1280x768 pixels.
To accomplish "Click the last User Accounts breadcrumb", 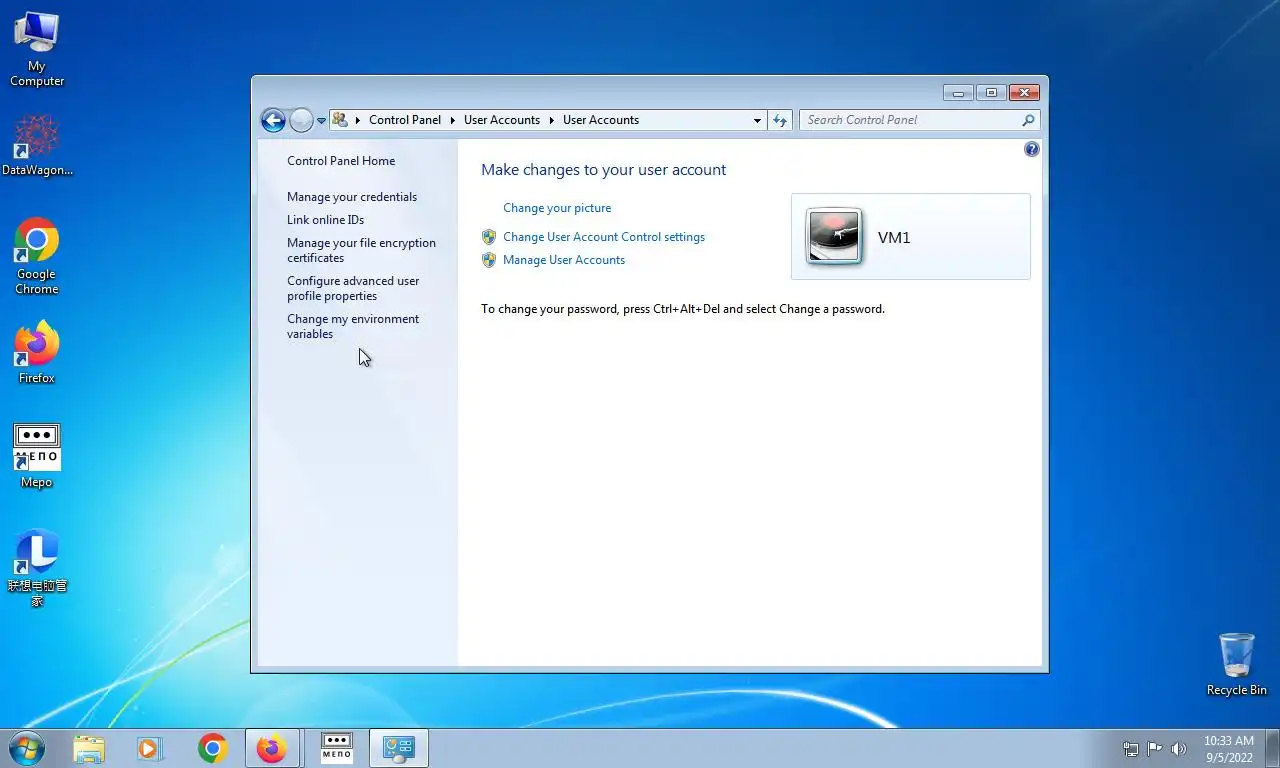I will tap(601, 120).
